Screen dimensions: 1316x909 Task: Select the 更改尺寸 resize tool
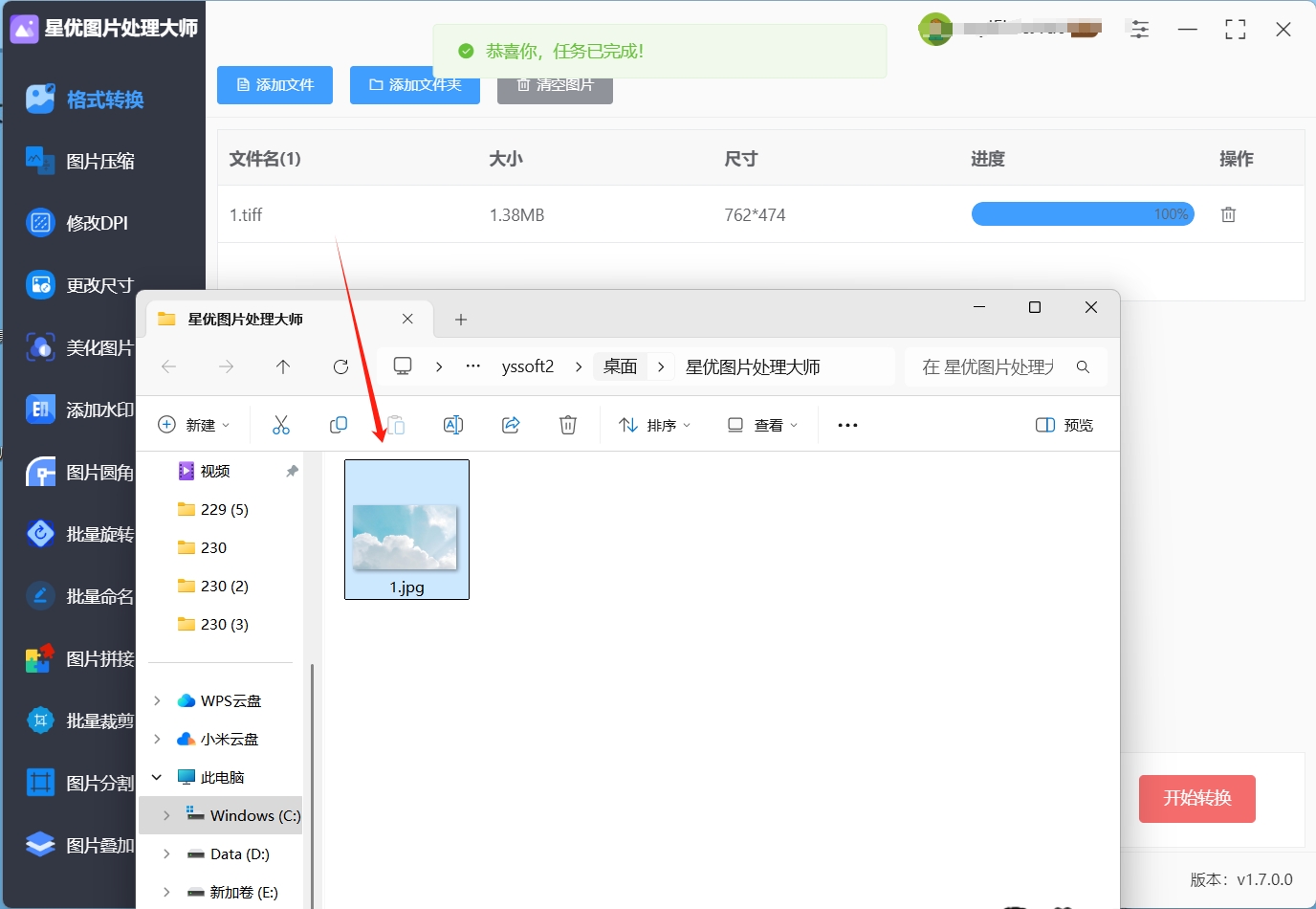pyautogui.click(x=80, y=285)
